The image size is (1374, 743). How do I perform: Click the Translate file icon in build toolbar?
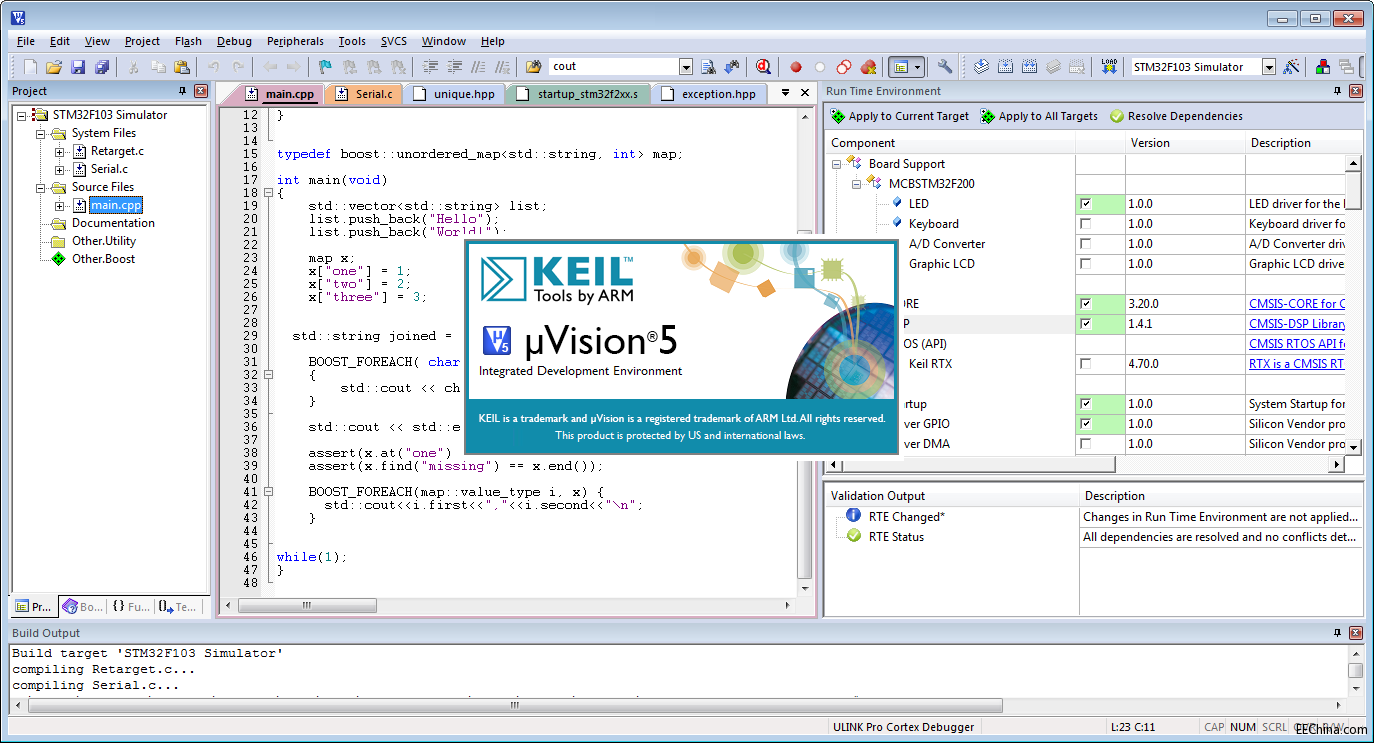(981, 67)
